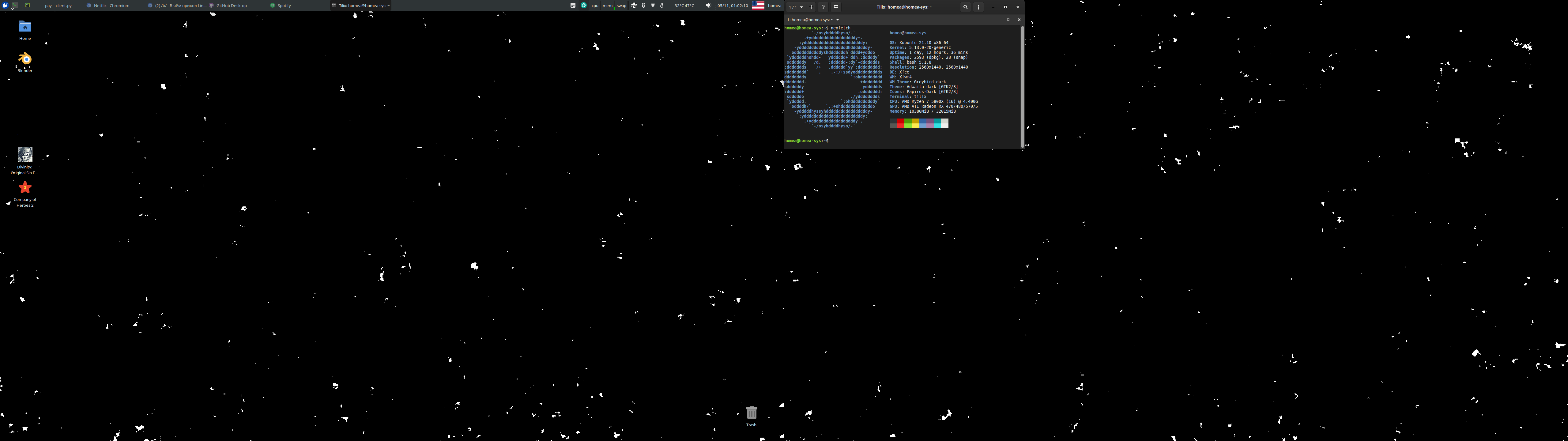Image resolution: width=1568 pixels, height=441 pixels.
Task: Click the Tilix terminal vertical scrollbar
Action: (x=1022, y=86)
